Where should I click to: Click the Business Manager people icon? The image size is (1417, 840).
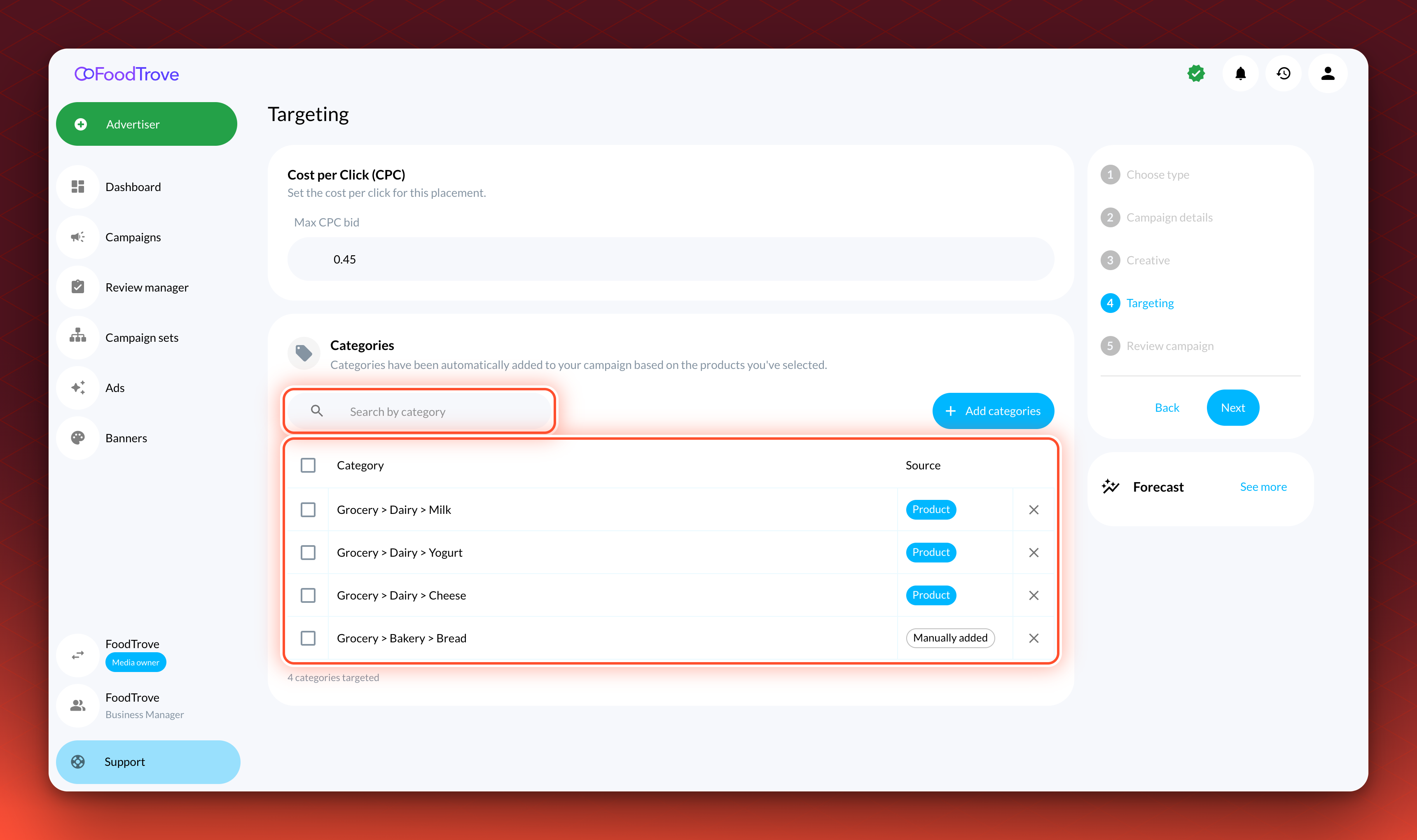pyautogui.click(x=78, y=705)
